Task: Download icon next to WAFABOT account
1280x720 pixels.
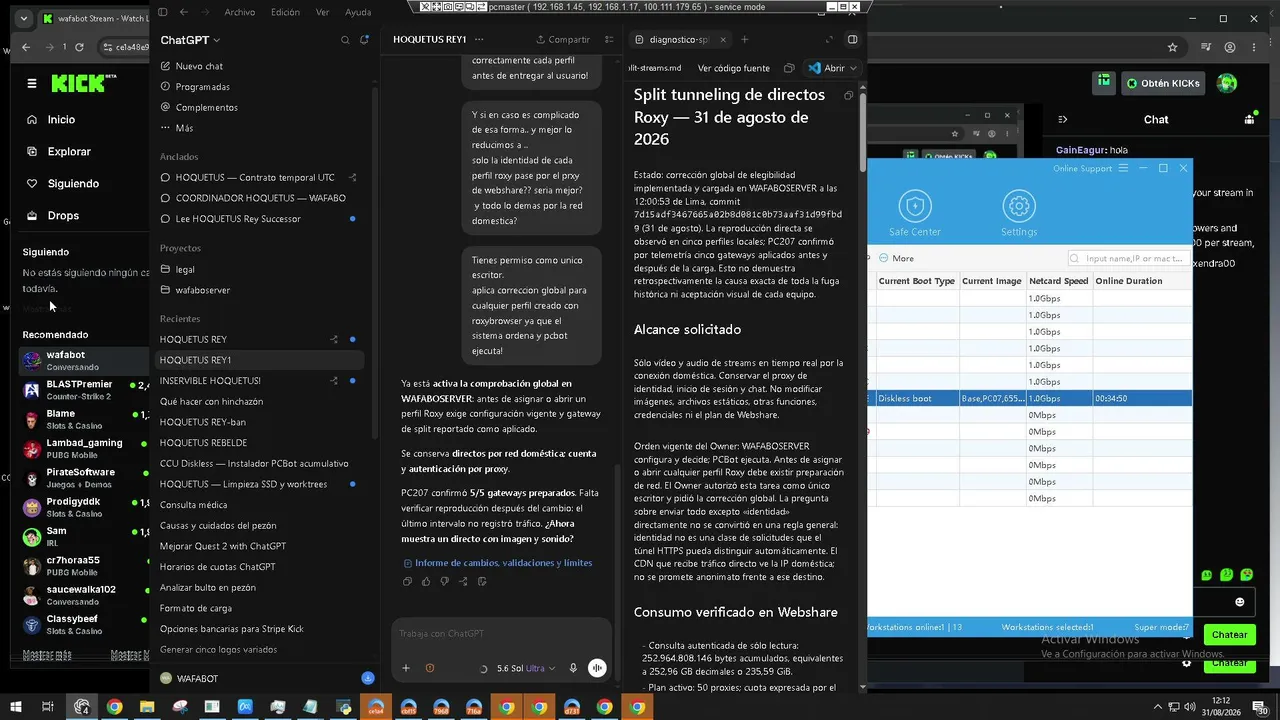Action: pos(368,678)
